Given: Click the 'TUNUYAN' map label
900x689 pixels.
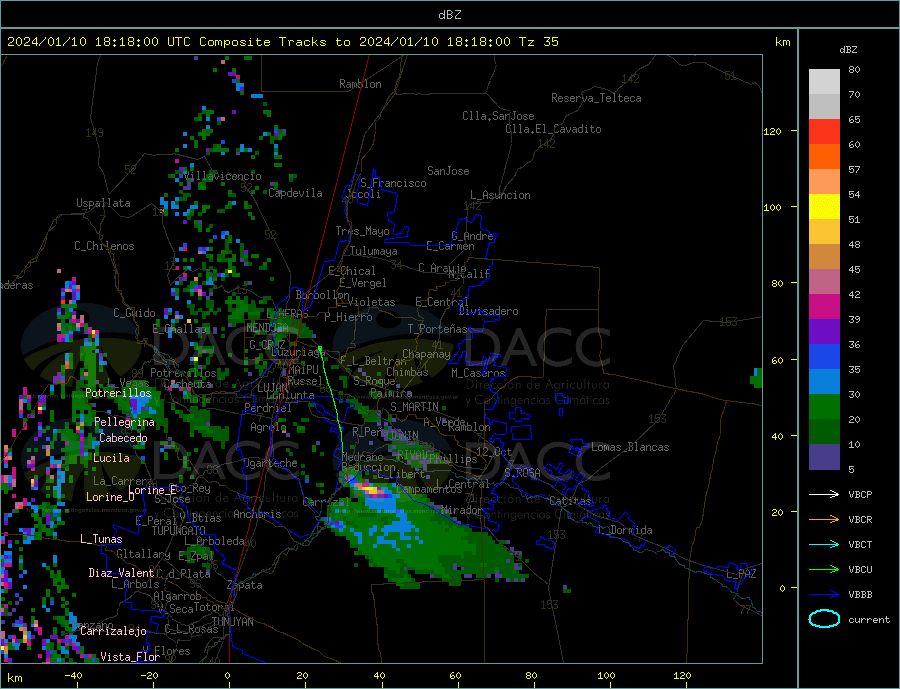Looking at the screenshot, I should pyautogui.click(x=232, y=622).
